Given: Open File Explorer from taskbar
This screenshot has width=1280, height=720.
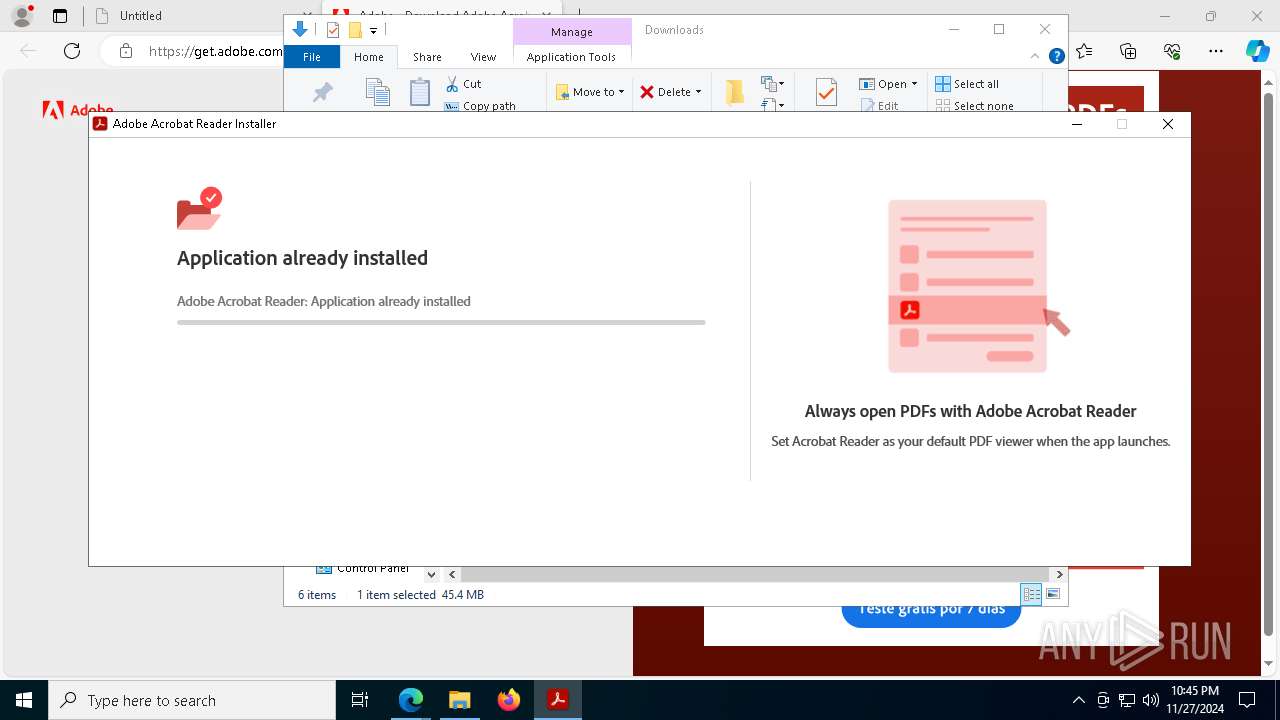Looking at the screenshot, I should point(459,700).
